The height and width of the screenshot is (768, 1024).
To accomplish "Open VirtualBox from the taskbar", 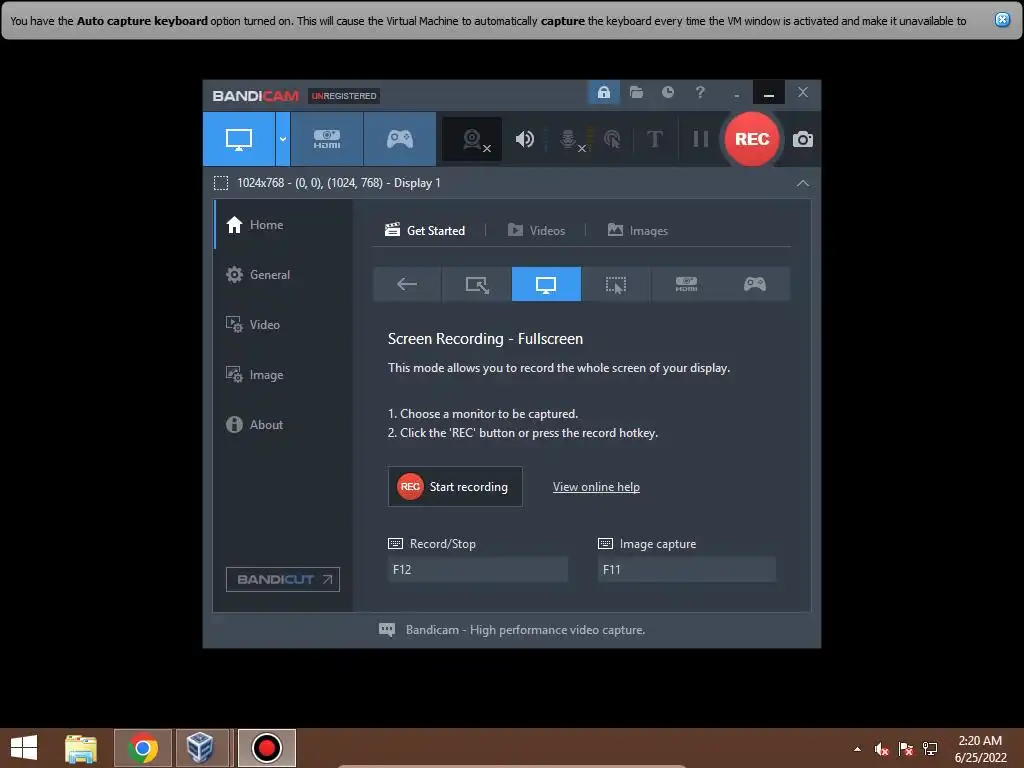I will (x=200, y=748).
